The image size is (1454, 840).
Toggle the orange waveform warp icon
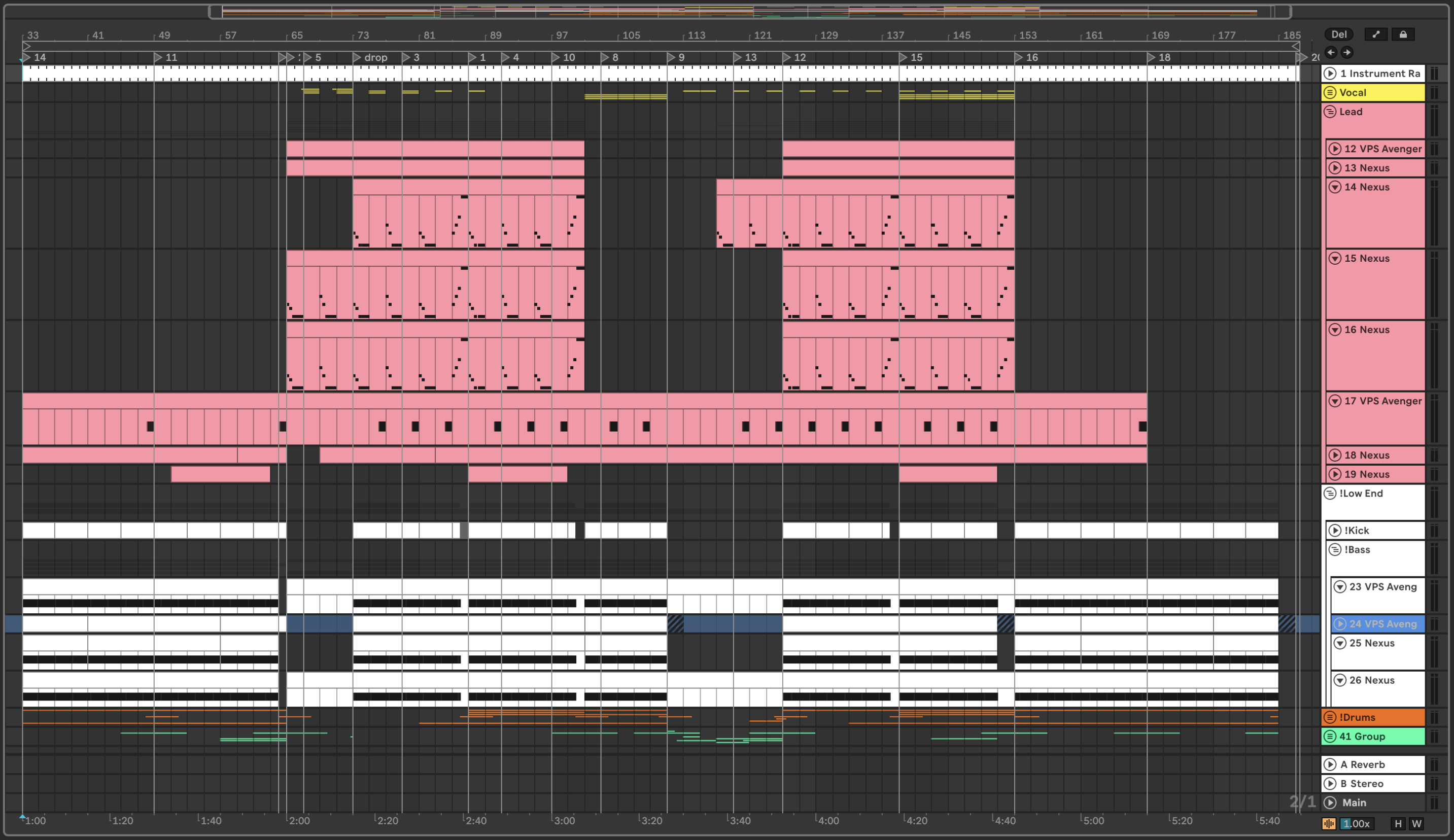(1329, 824)
